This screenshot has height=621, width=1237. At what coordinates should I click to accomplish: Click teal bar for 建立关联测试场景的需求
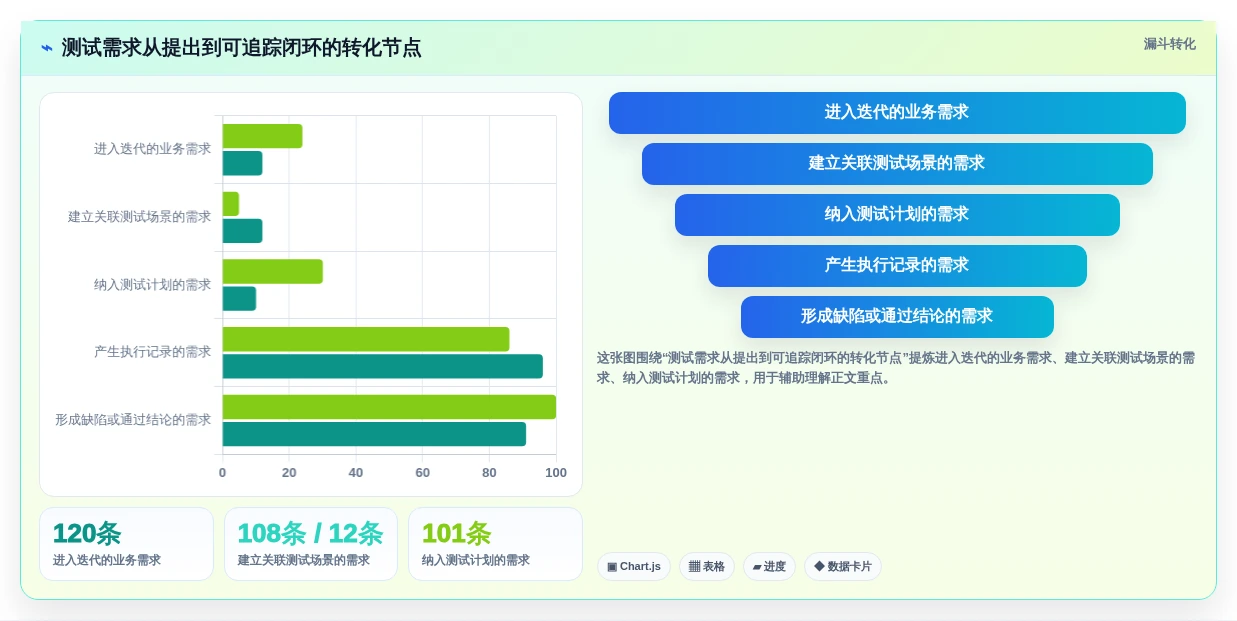click(x=242, y=231)
